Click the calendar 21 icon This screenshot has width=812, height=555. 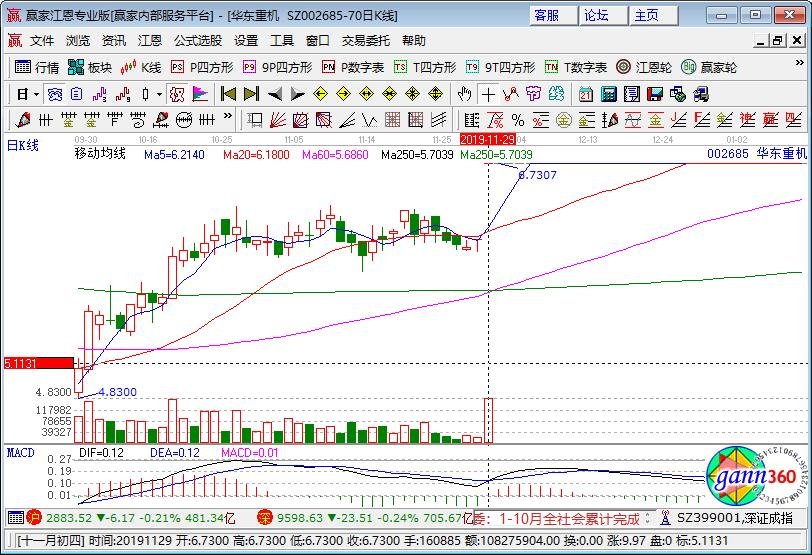point(586,94)
